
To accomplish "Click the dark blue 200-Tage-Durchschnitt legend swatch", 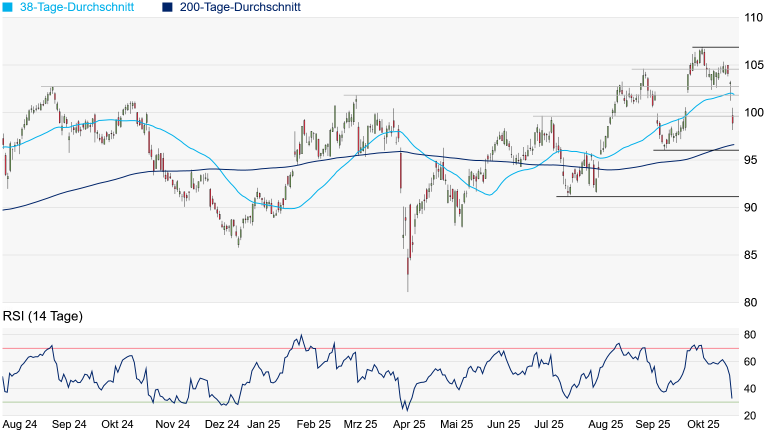I will [x=167, y=7].
